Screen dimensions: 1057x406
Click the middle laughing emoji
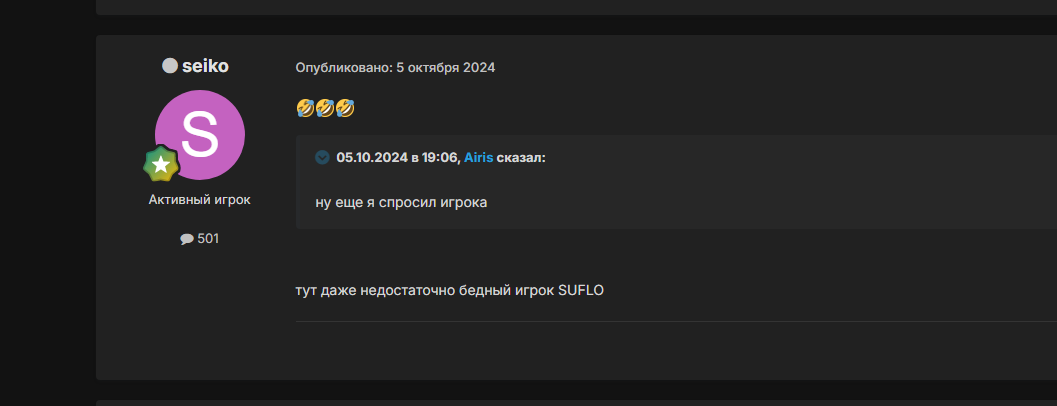325,108
